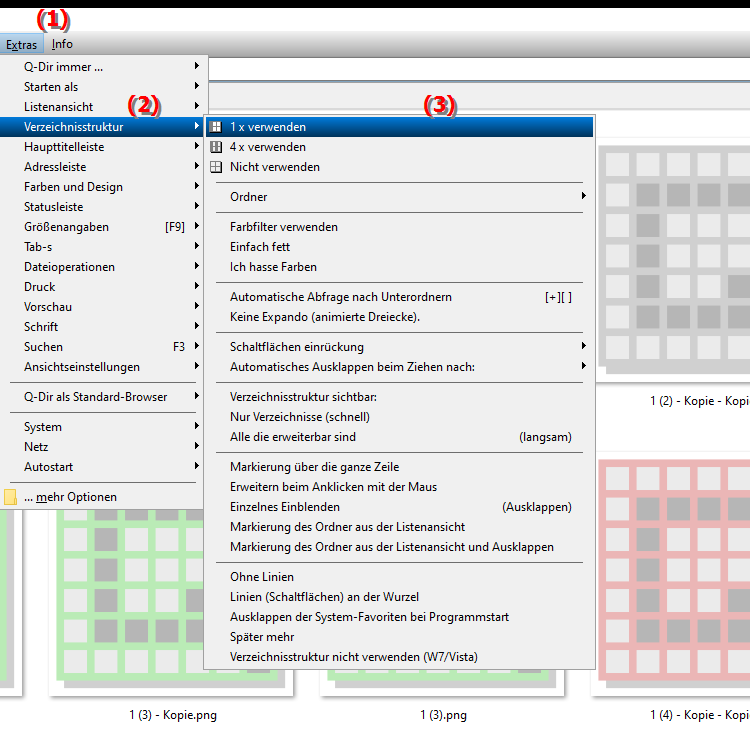Viewport: 750px width, 750px height.
Task: Click file name 1 (3) - Kopie.png
Action: [x=173, y=715]
